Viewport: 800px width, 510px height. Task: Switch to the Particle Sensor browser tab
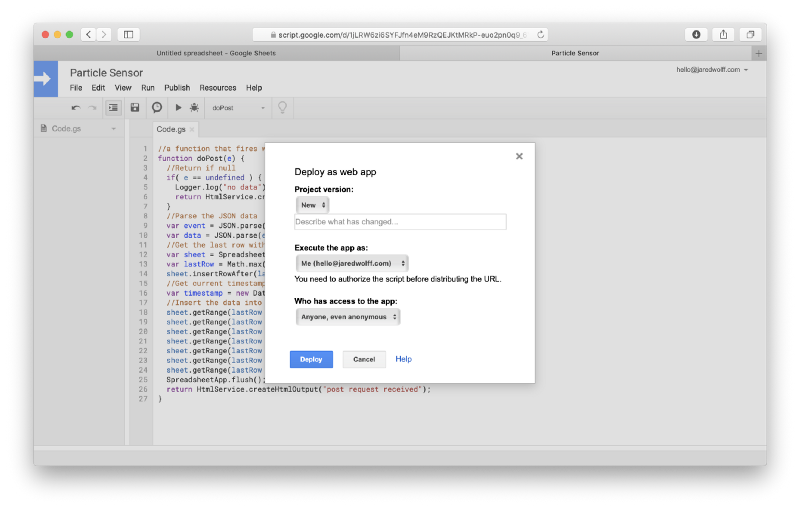575,53
